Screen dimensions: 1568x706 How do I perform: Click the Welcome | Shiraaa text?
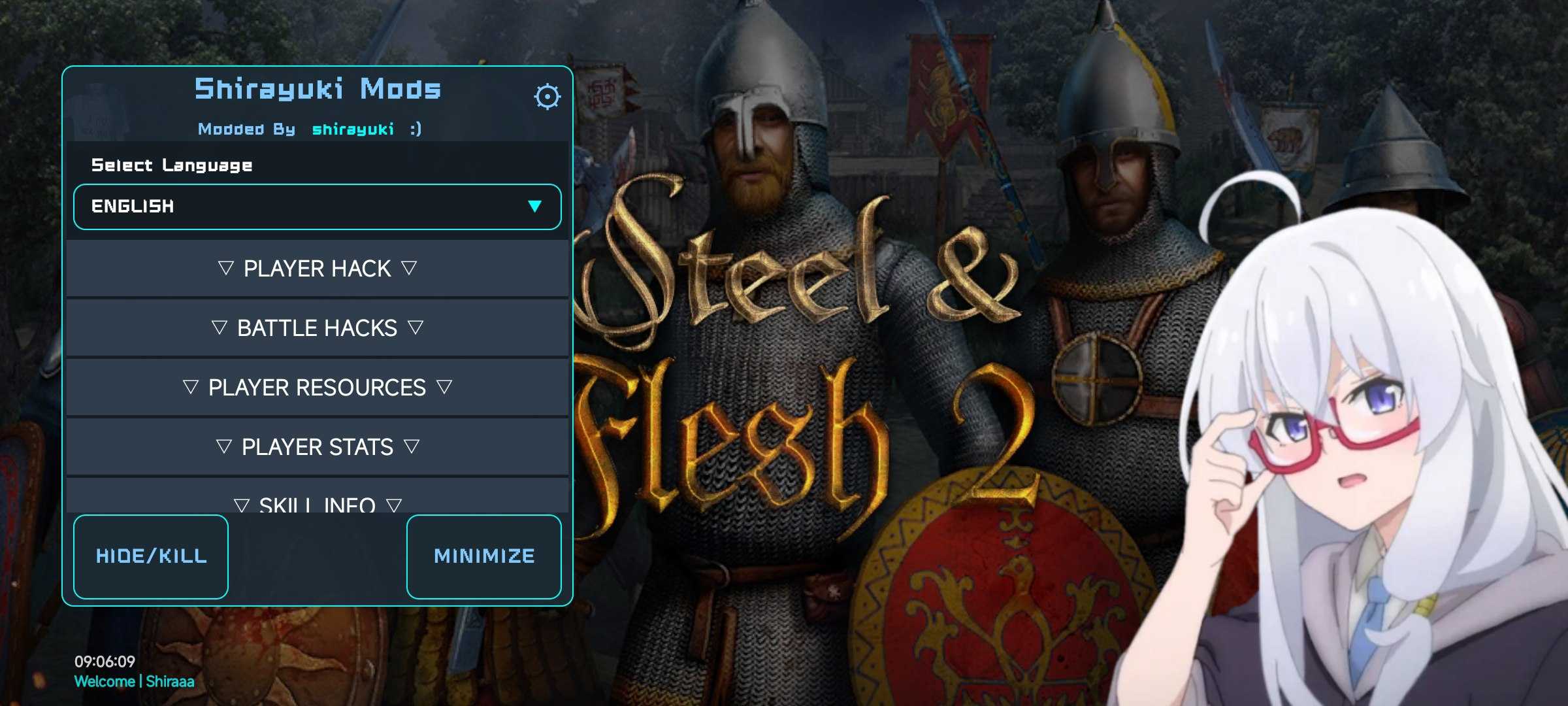tap(134, 682)
